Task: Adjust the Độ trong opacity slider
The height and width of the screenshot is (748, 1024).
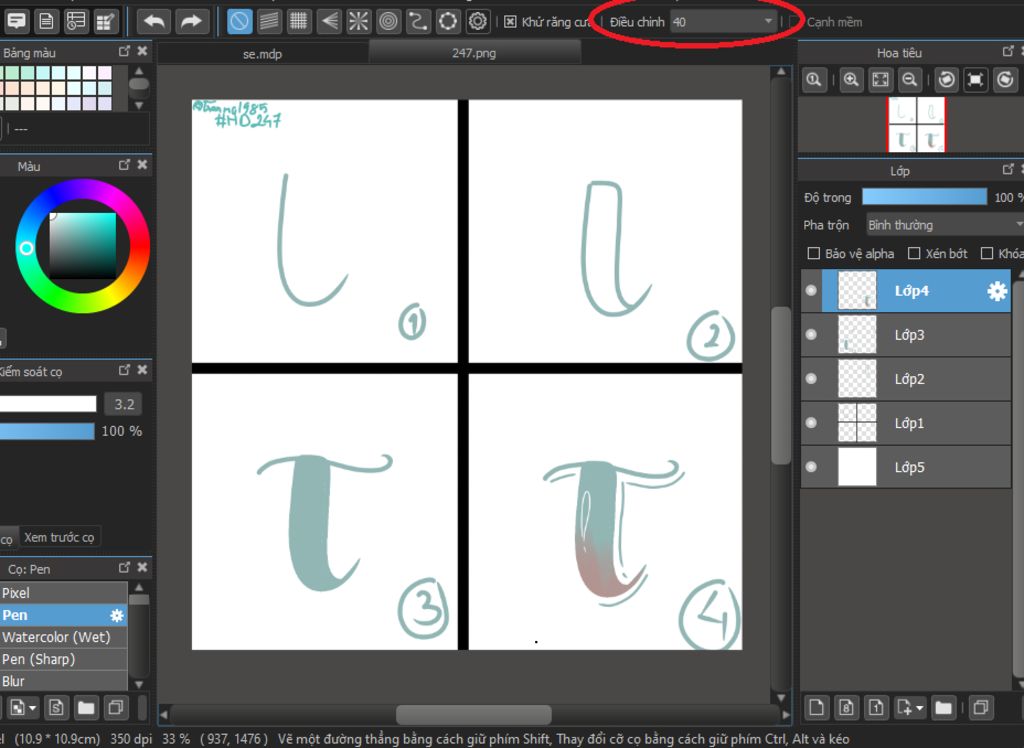Action: click(x=924, y=197)
